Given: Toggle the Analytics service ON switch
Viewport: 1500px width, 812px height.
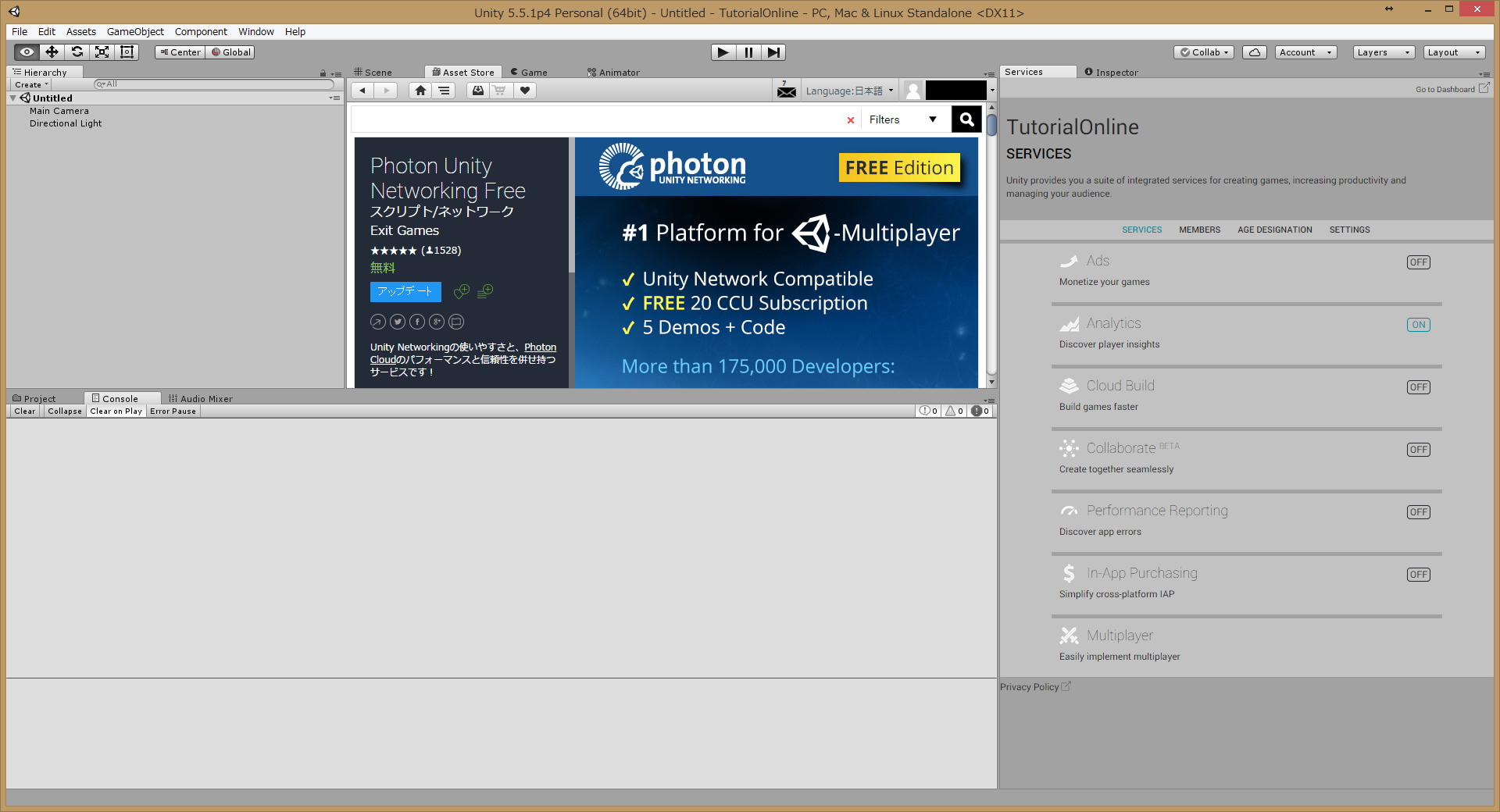Looking at the screenshot, I should click(1418, 325).
